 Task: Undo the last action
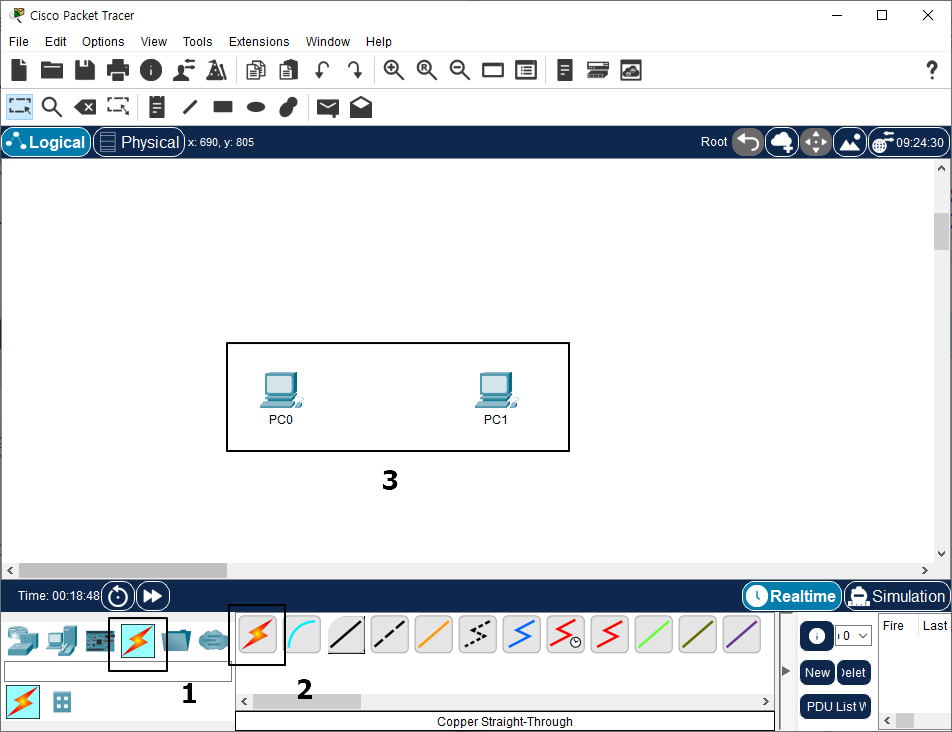coord(322,70)
